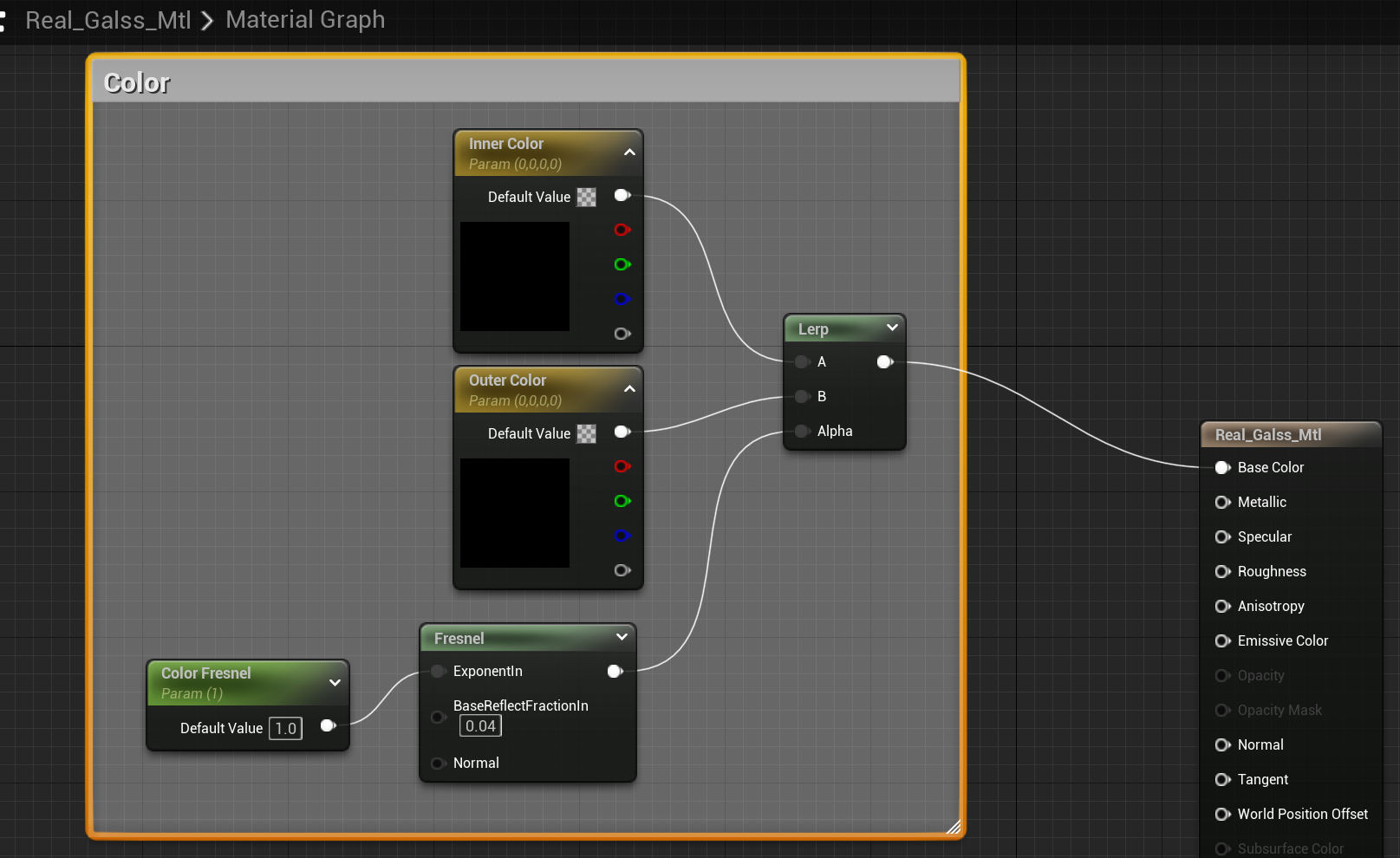1400x858 pixels.
Task: Click the Emissive Color input pin
Action: coord(1222,641)
